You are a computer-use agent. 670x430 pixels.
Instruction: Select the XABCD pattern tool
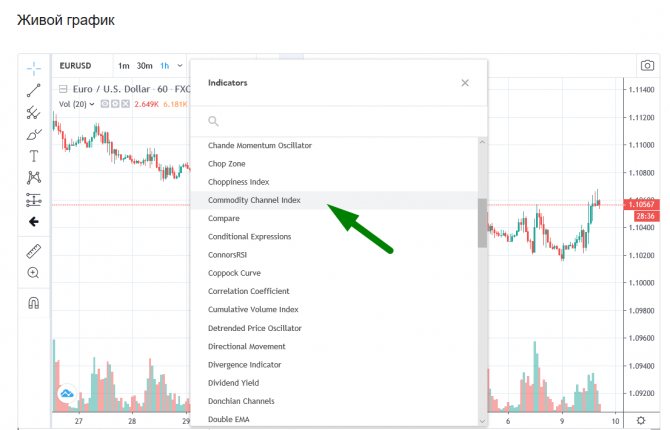[x=34, y=178]
